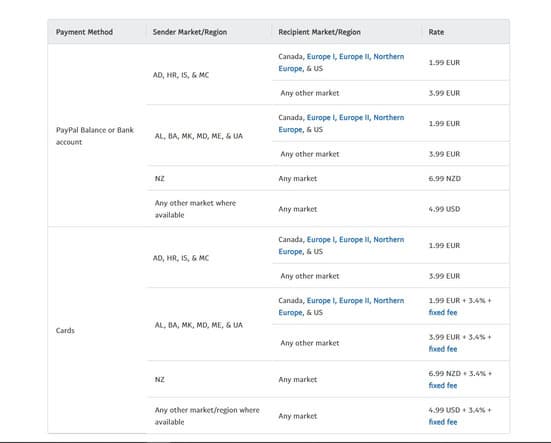
Task: Open Europe I link in Cards AD, HR row
Action: tap(321, 240)
